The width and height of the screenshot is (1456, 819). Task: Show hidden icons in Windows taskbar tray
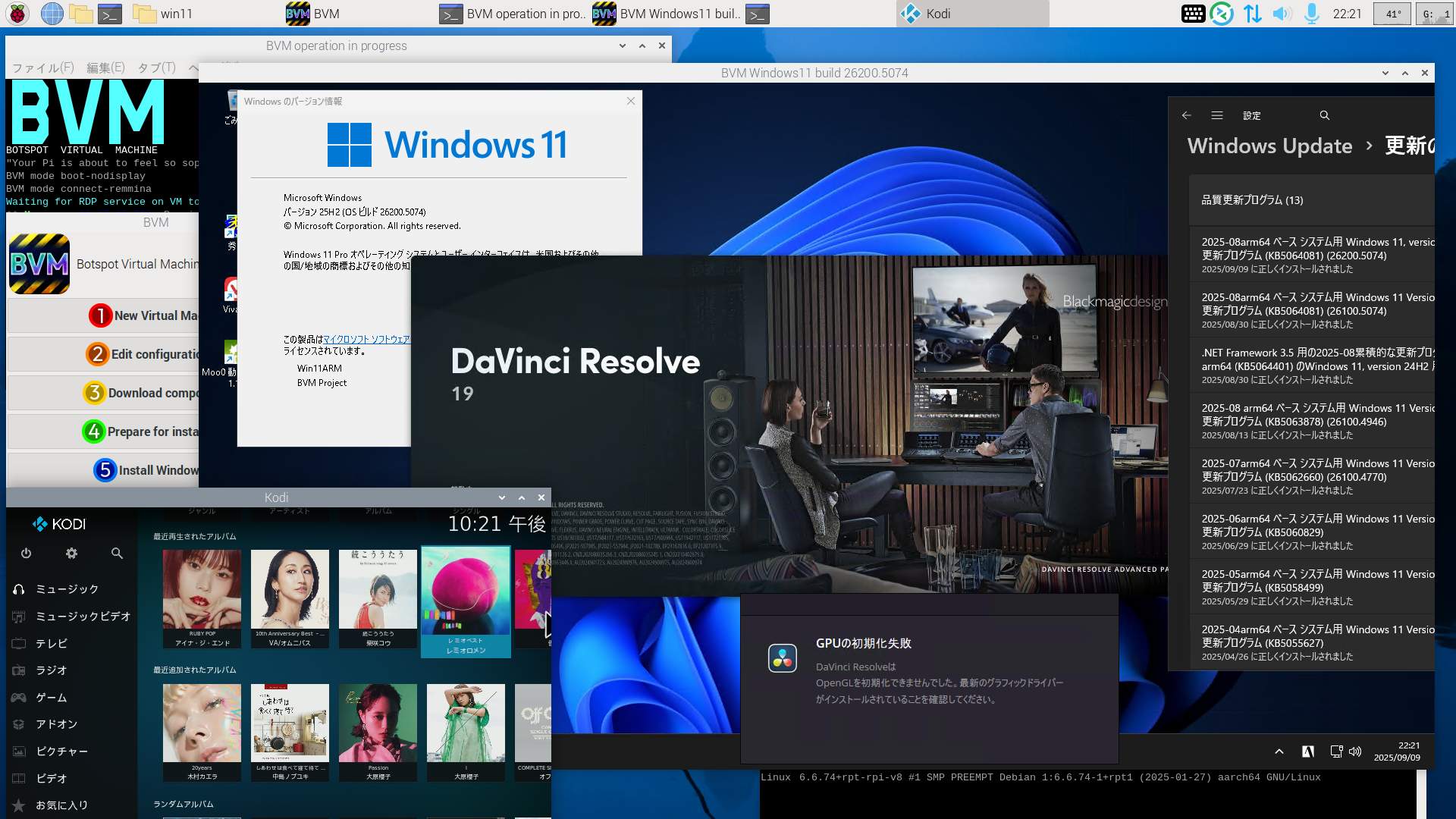pos(1279,752)
